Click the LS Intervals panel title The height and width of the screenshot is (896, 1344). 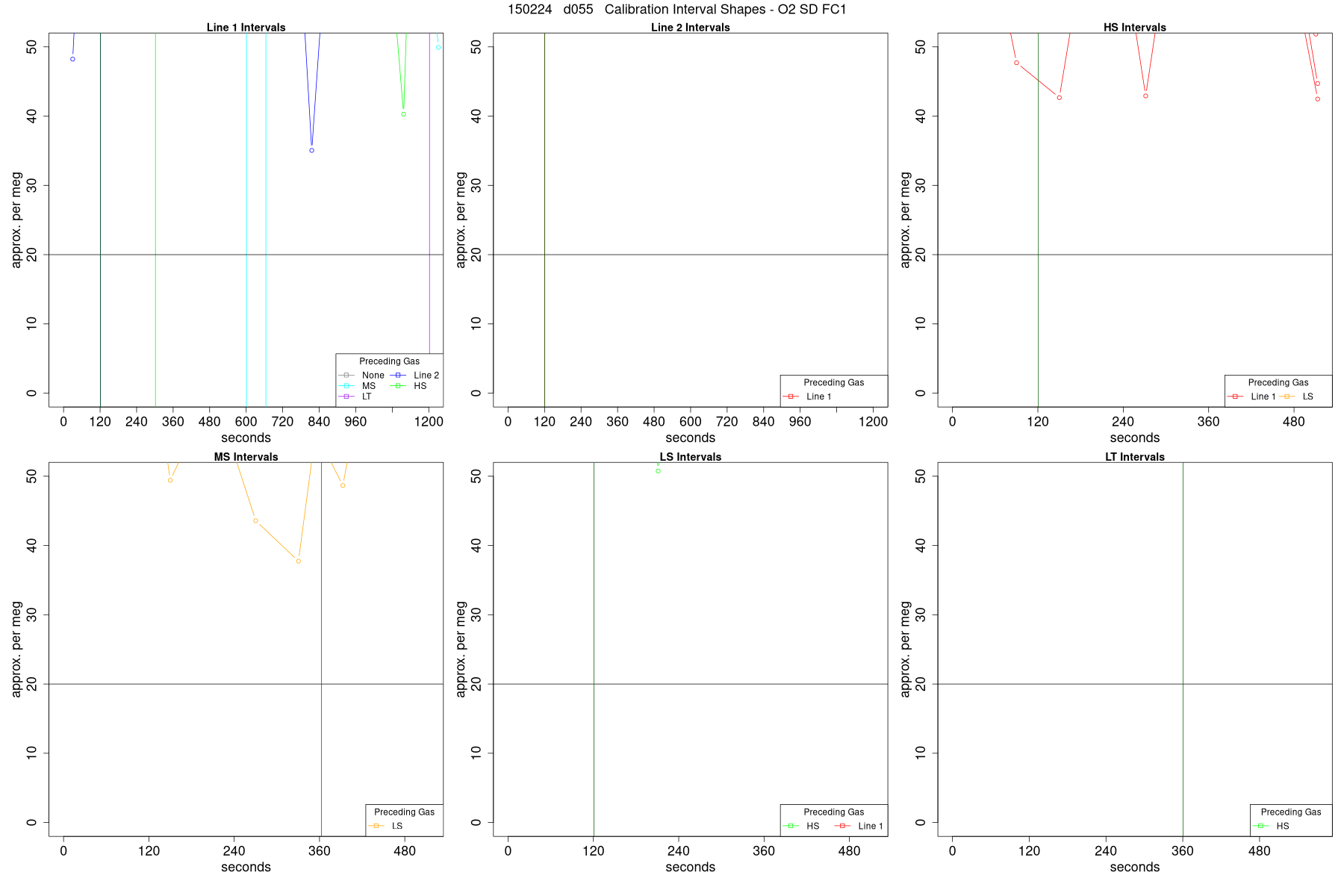[690, 457]
